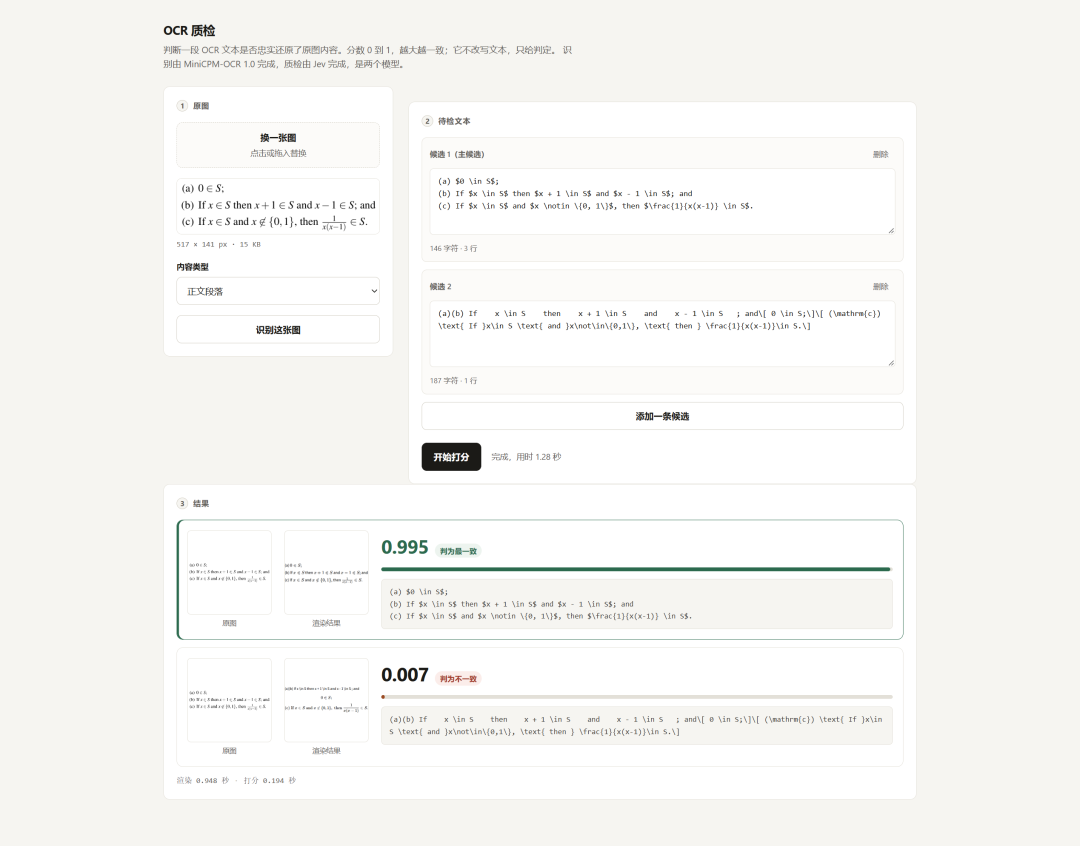Click the text block in the 0.995 result

click(636, 604)
